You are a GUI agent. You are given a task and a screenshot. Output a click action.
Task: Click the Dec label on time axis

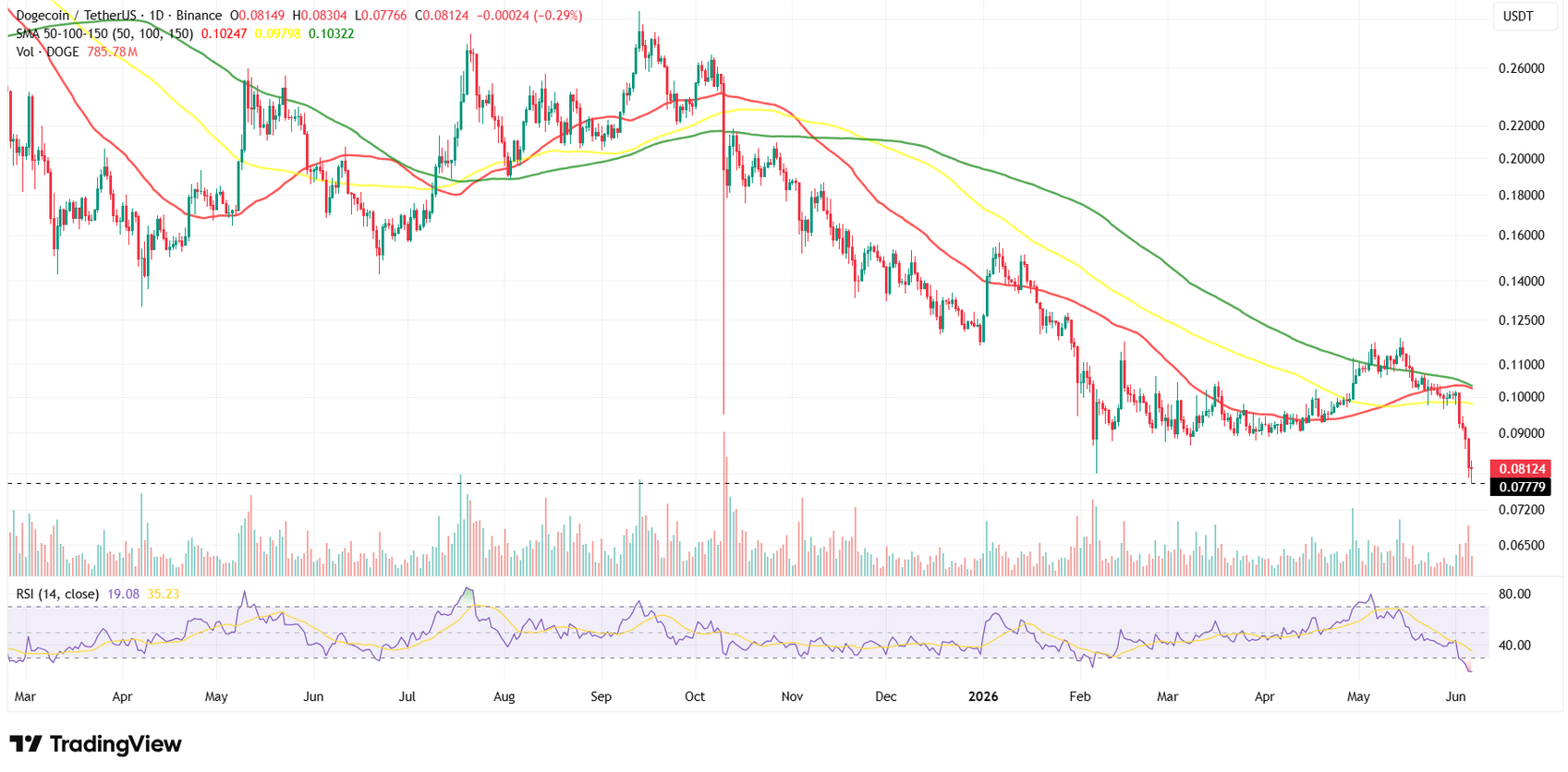pyautogui.click(x=886, y=696)
